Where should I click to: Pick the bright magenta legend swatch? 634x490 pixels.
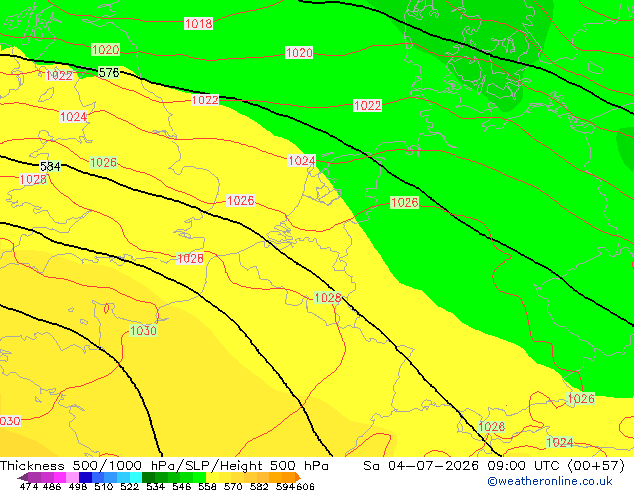pos(60,477)
